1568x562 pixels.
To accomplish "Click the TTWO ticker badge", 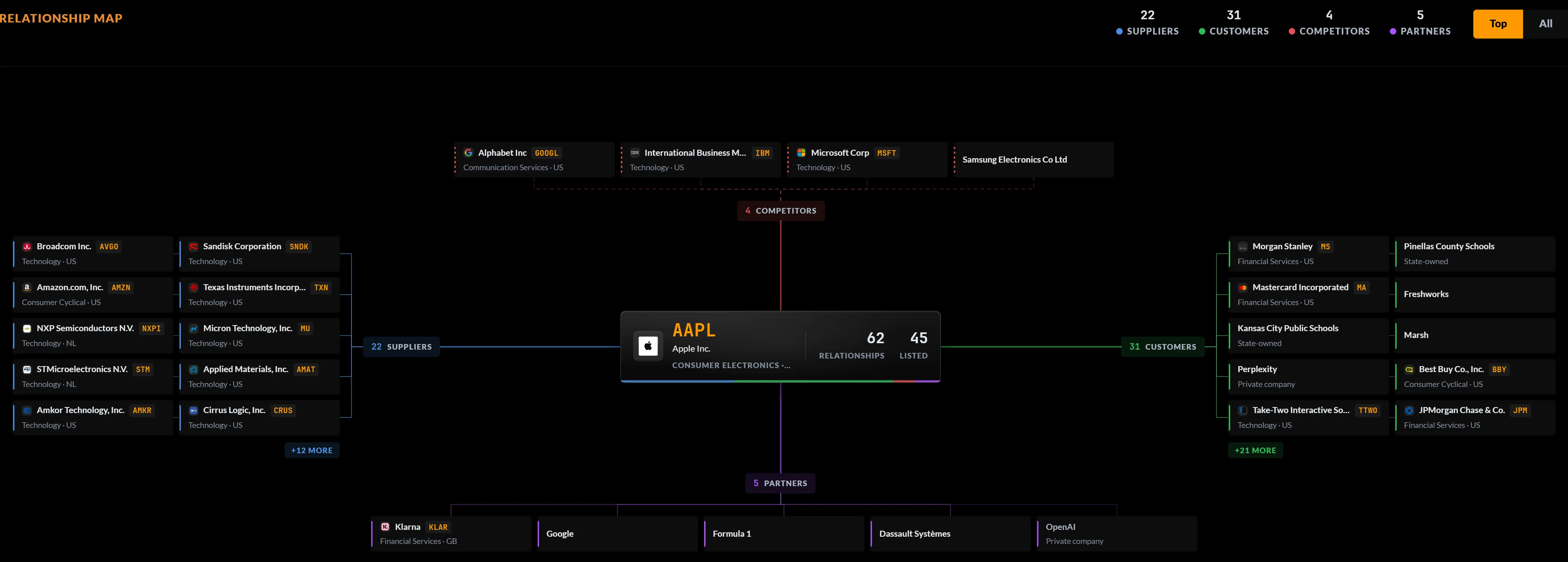I will tap(1368, 410).
